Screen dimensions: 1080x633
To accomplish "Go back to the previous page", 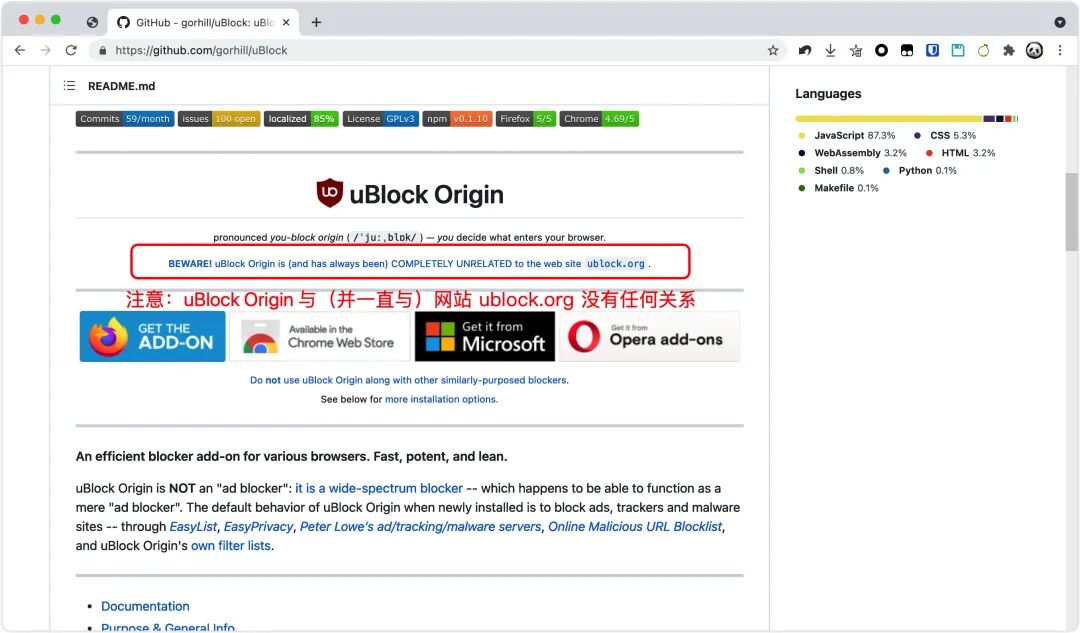I will [x=20, y=50].
